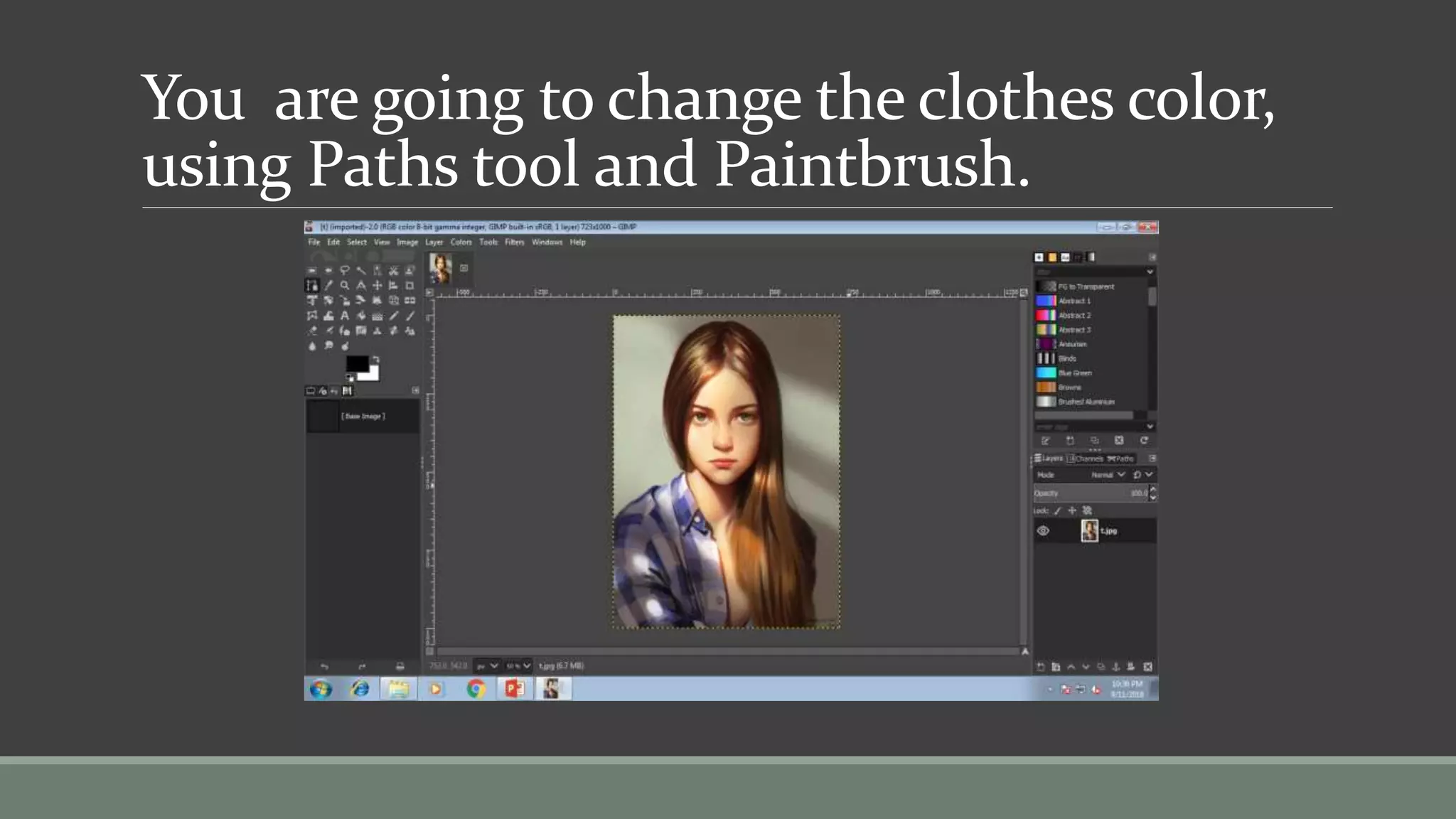Refresh the gradients list
Screen dimensions: 1456x819
click(1144, 441)
